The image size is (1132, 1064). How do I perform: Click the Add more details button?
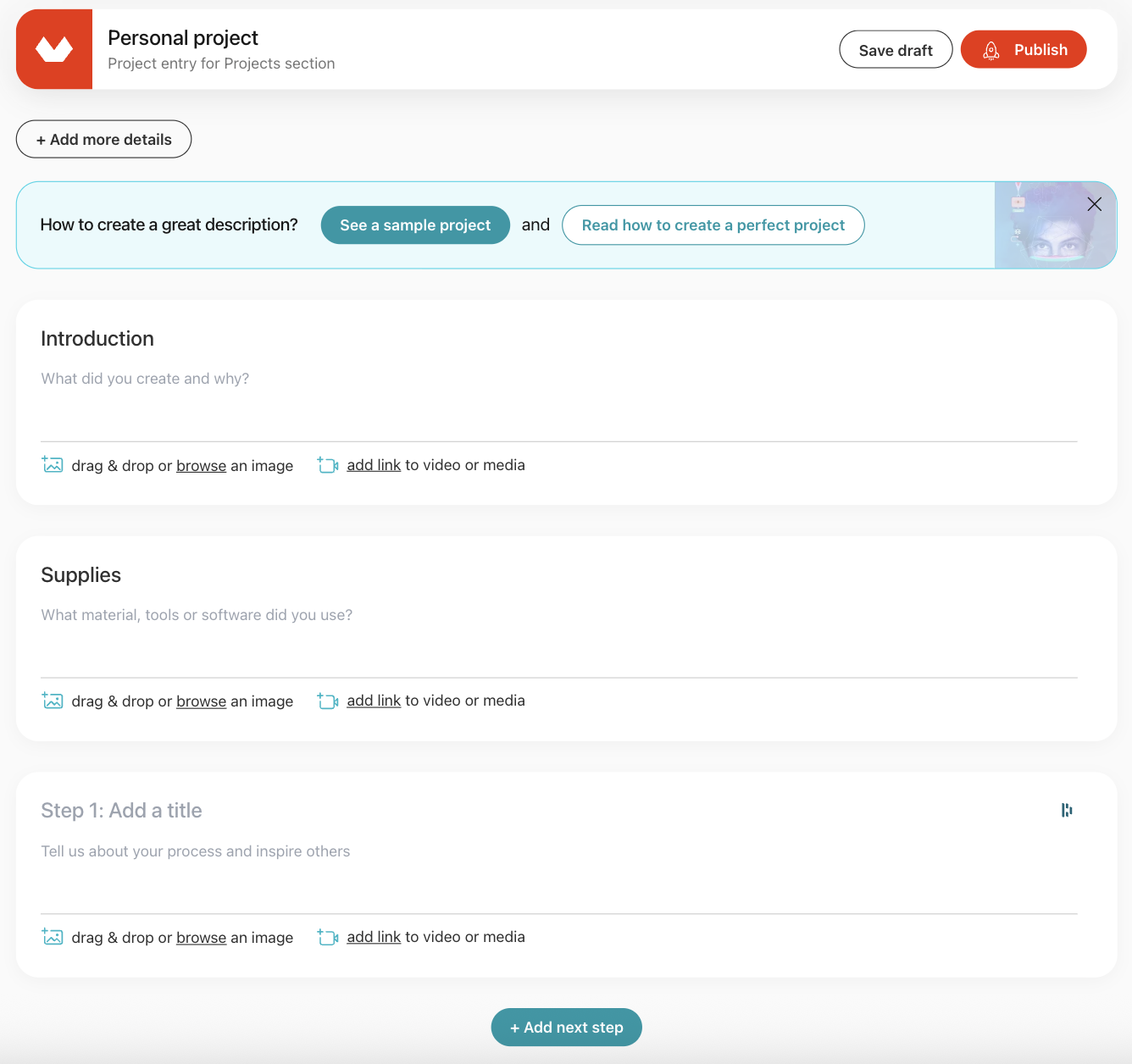point(103,139)
